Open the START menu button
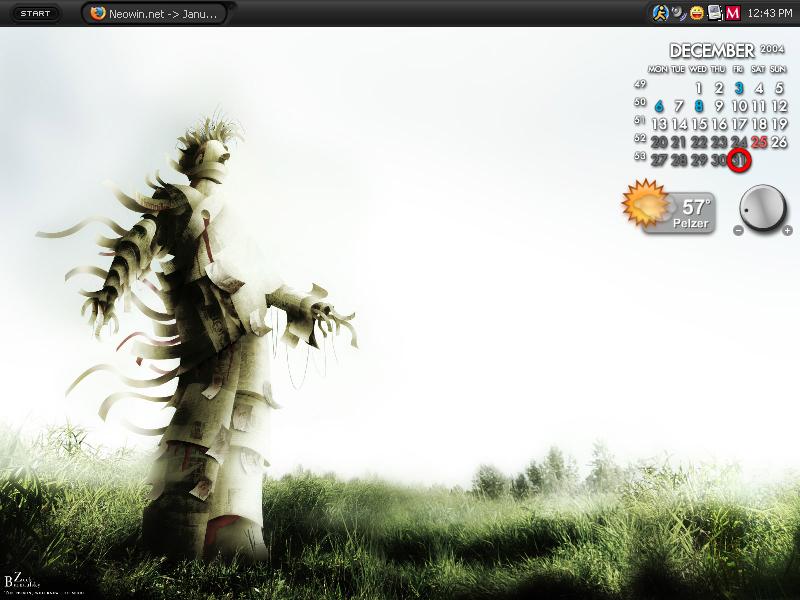 tap(35, 13)
